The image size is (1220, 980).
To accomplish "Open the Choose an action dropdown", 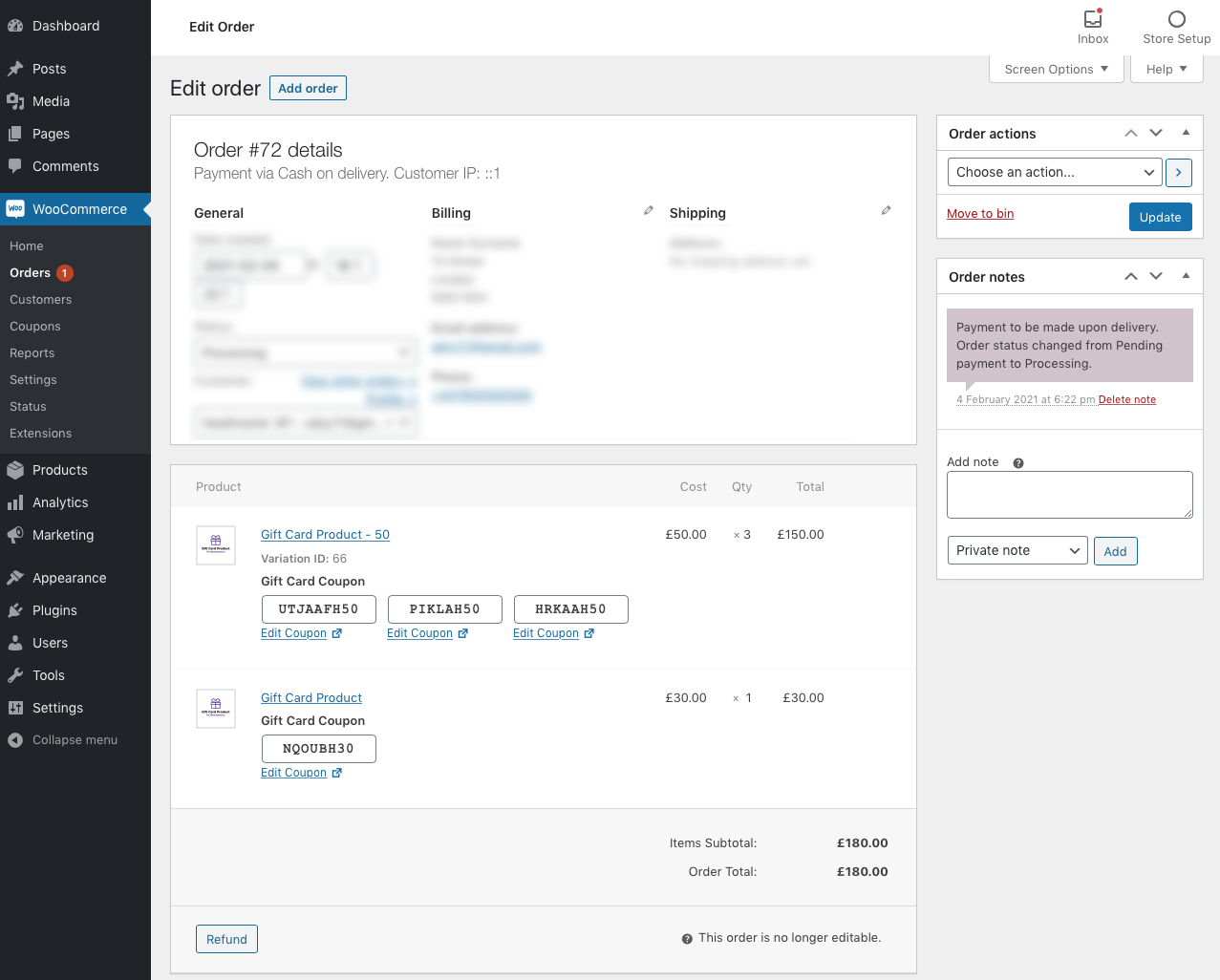I will [x=1054, y=172].
